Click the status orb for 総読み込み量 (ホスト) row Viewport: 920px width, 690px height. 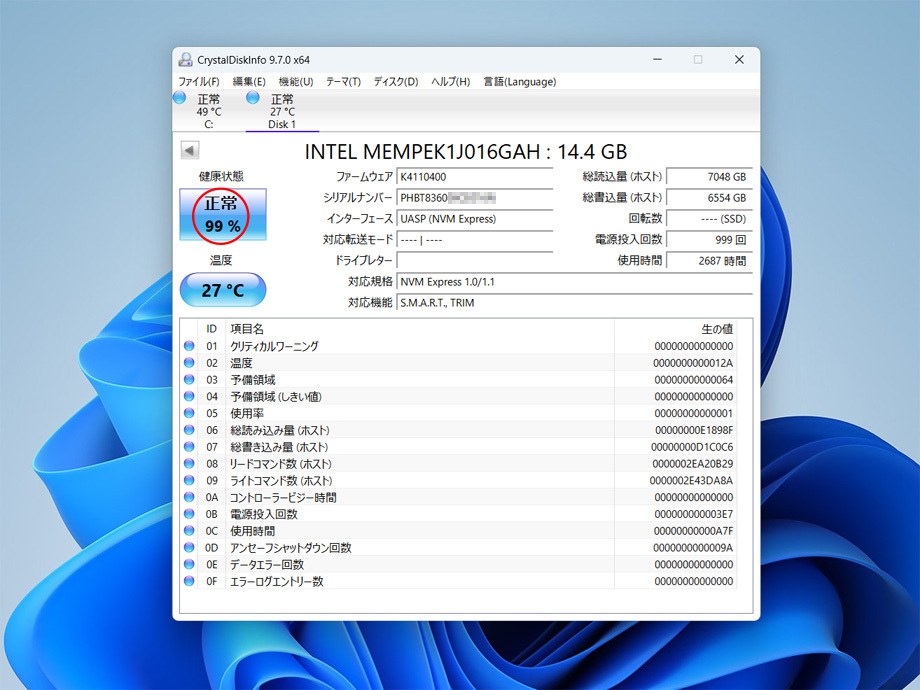coord(189,430)
